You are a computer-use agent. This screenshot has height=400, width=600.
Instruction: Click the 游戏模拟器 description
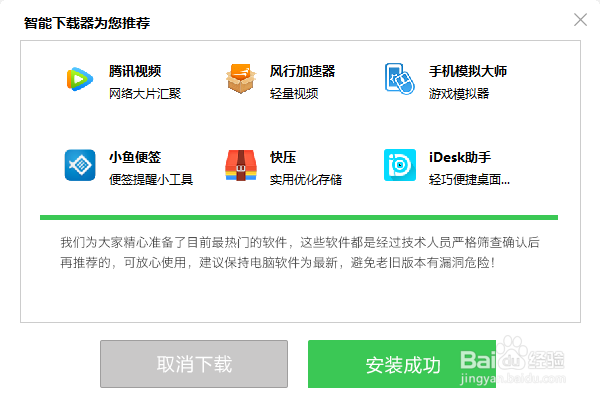[x=459, y=93]
